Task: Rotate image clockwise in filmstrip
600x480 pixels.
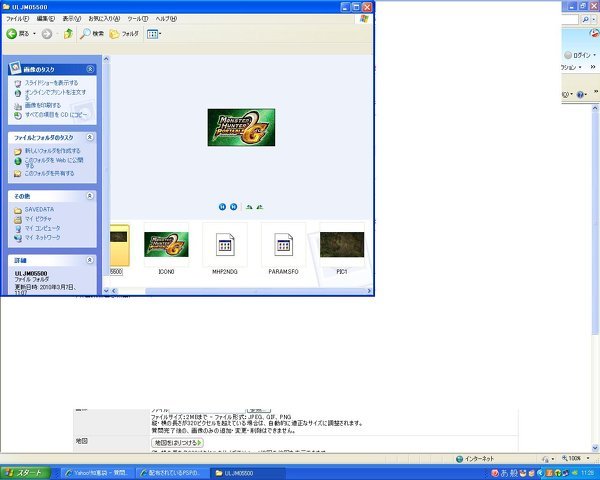Action: point(249,206)
